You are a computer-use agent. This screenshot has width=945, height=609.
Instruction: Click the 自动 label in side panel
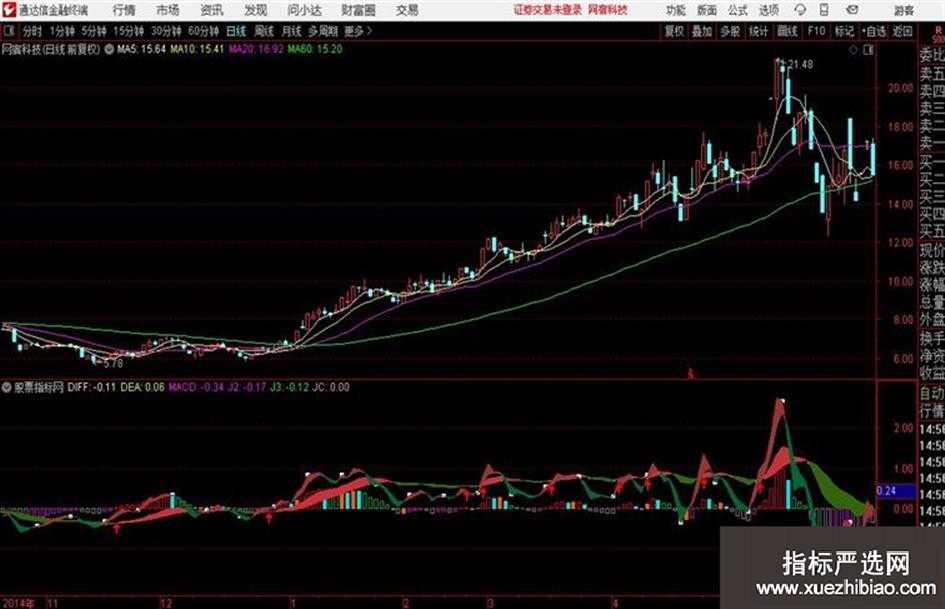click(932, 394)
